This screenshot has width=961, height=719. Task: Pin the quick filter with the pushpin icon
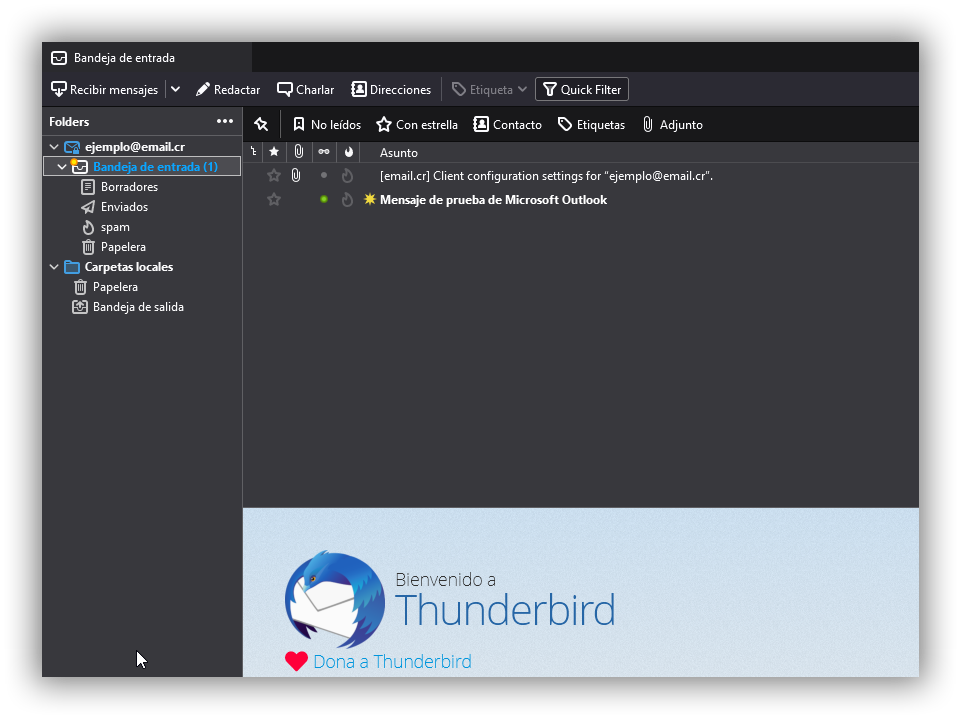262,124
